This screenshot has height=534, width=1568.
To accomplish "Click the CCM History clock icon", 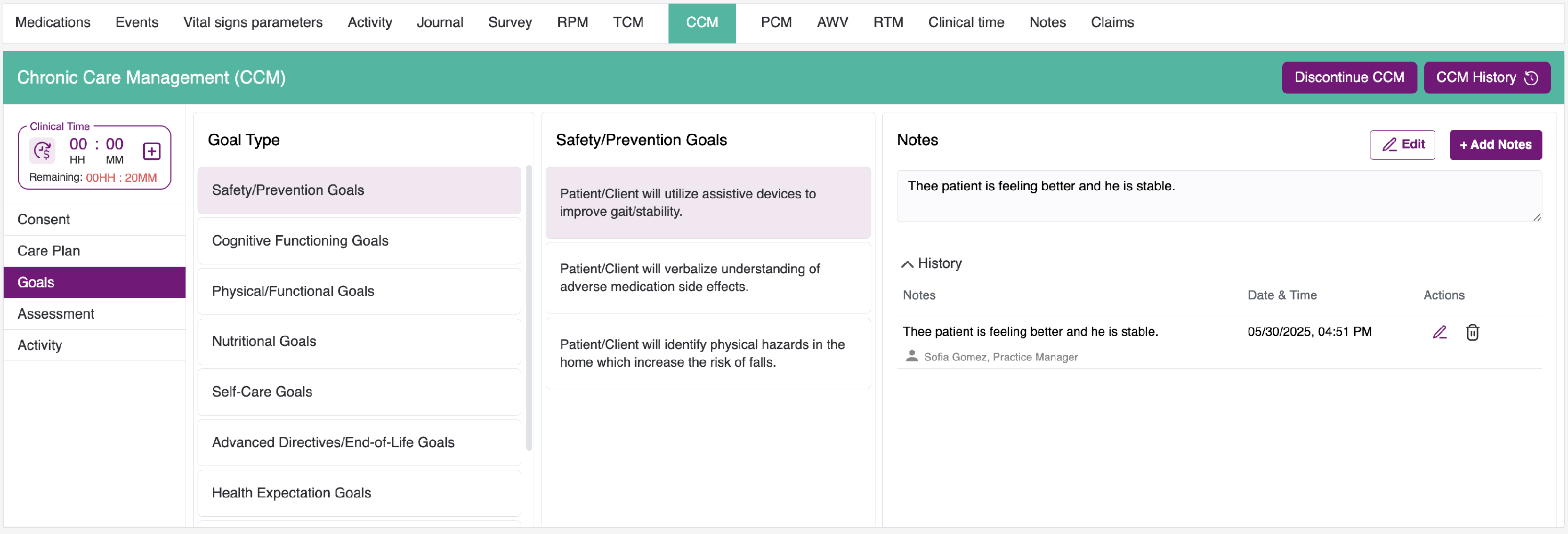I will pos(1531,78).
